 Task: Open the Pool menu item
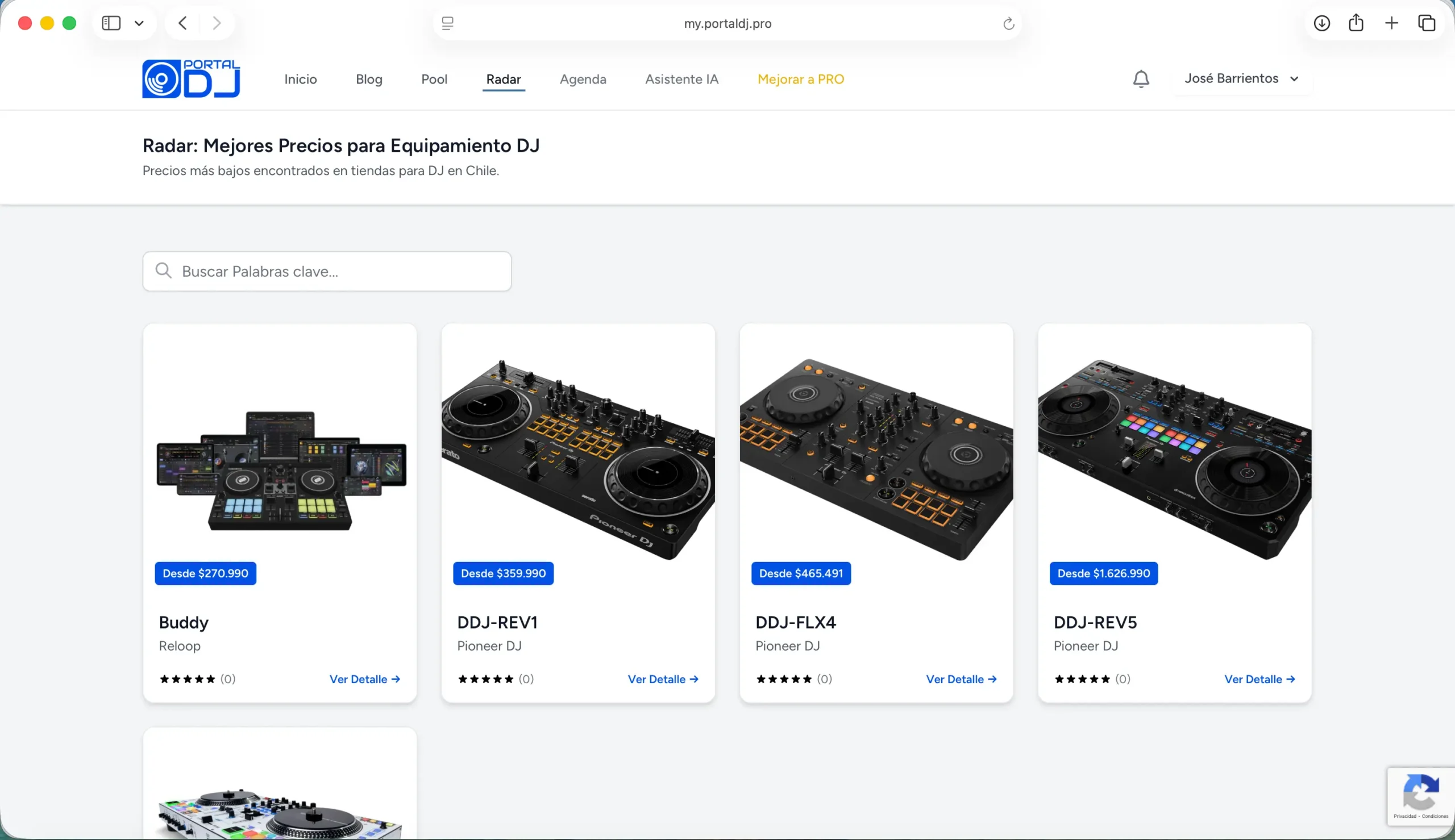click(434, 79)
